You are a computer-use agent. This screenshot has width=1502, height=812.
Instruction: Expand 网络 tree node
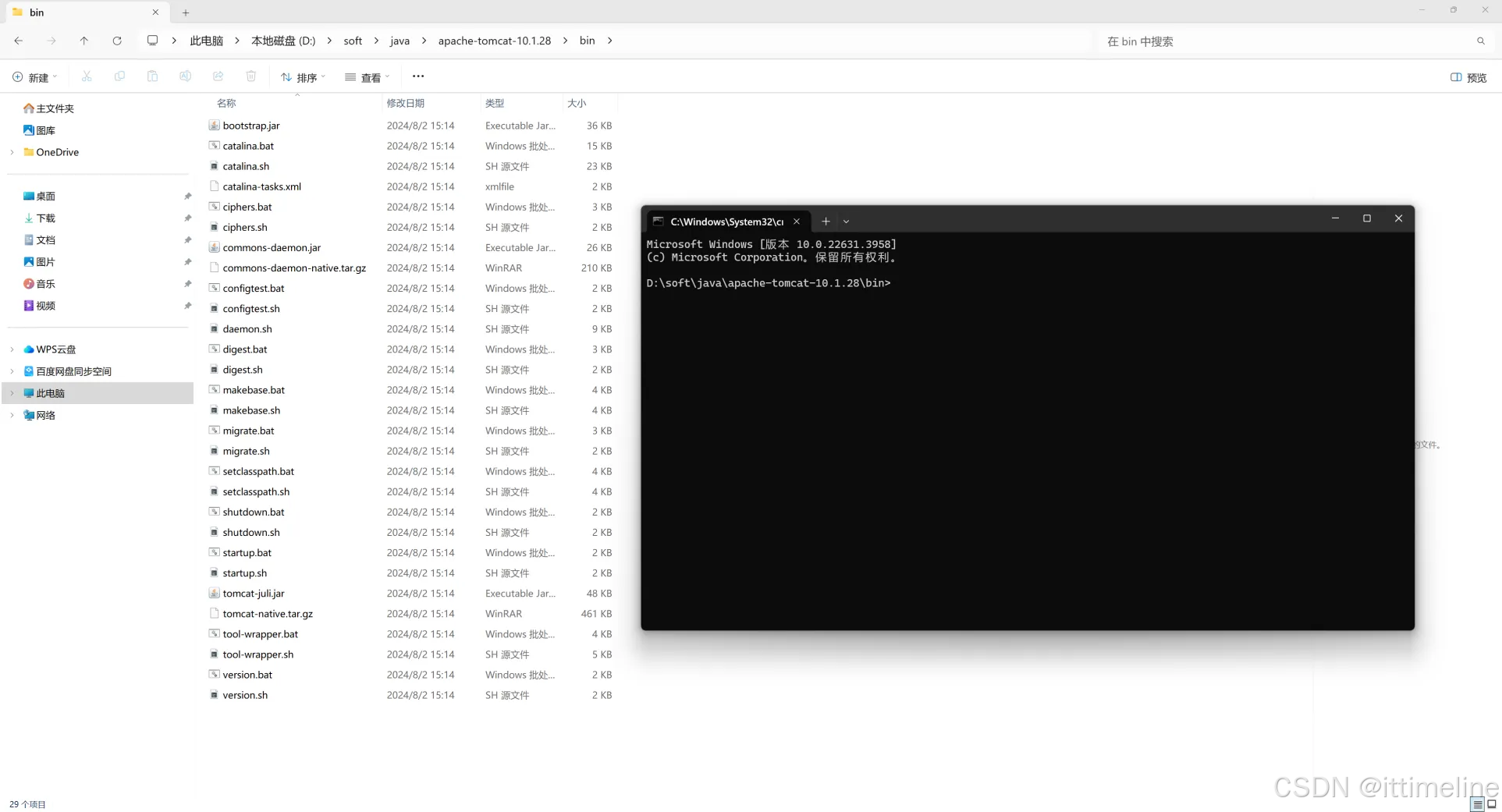coord(12,415)
